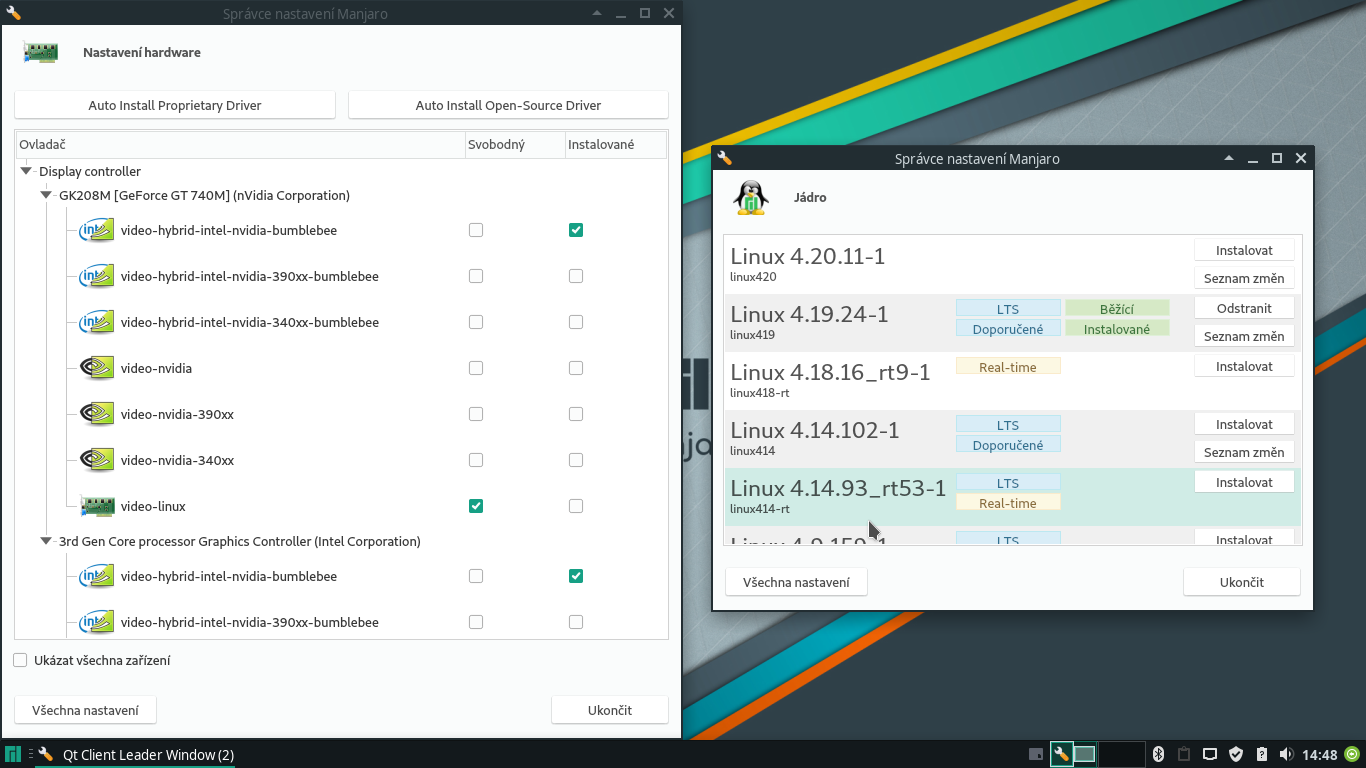Toggle Instalované checkbox for video-linux
This screenshot has width=1366, height=768.
pyautogui.click(x=576, y=506)
